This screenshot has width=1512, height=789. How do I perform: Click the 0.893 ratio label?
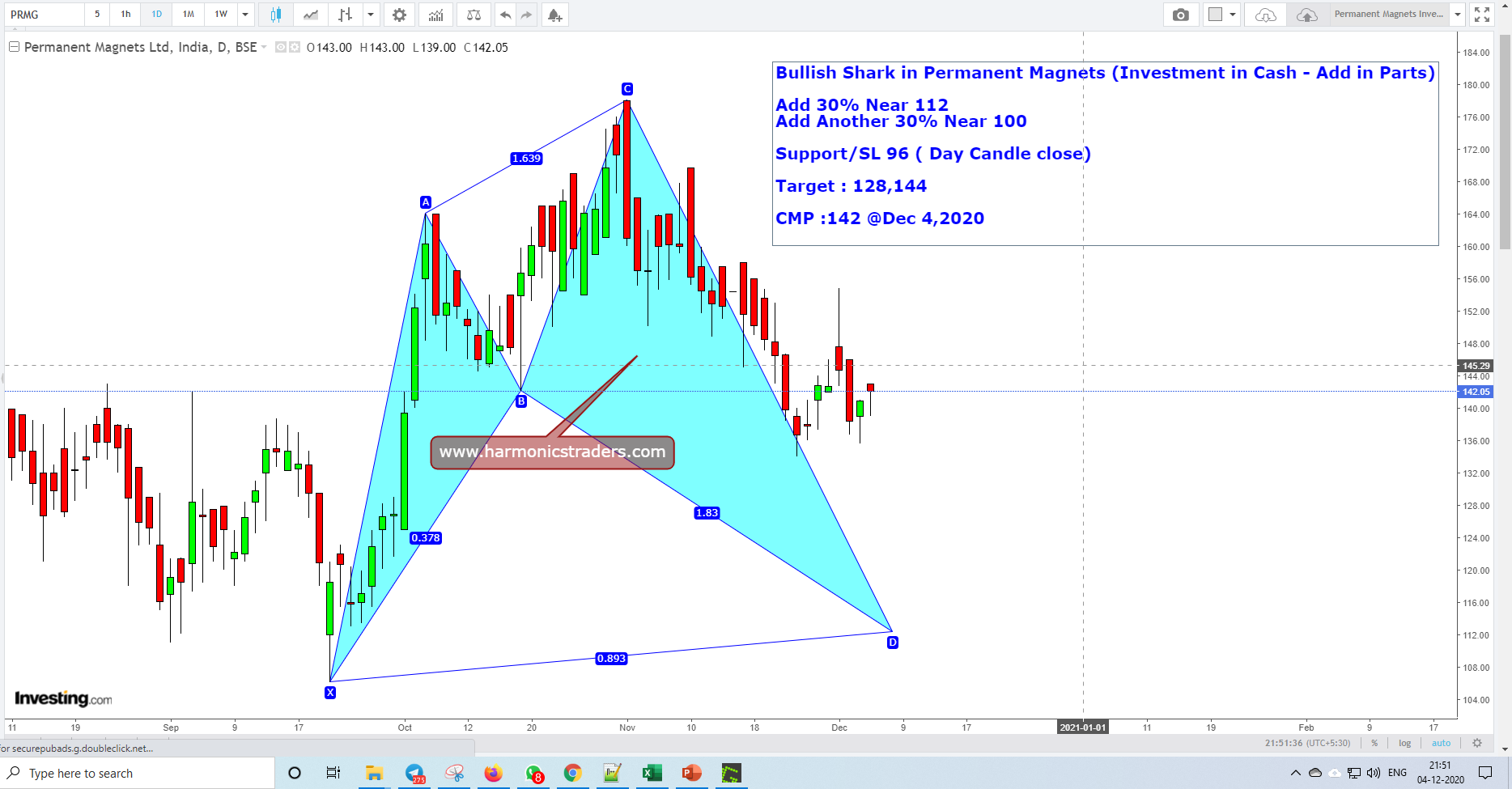pyautogui.click(x=611, y=659)
